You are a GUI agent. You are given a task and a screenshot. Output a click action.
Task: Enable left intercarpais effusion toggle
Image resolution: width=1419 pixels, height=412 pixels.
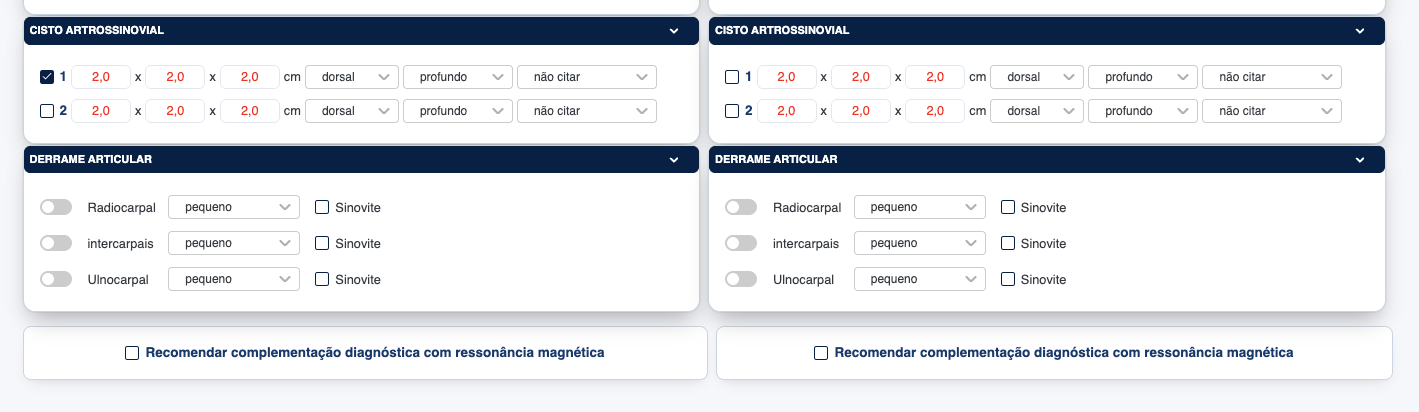point(56,243)
